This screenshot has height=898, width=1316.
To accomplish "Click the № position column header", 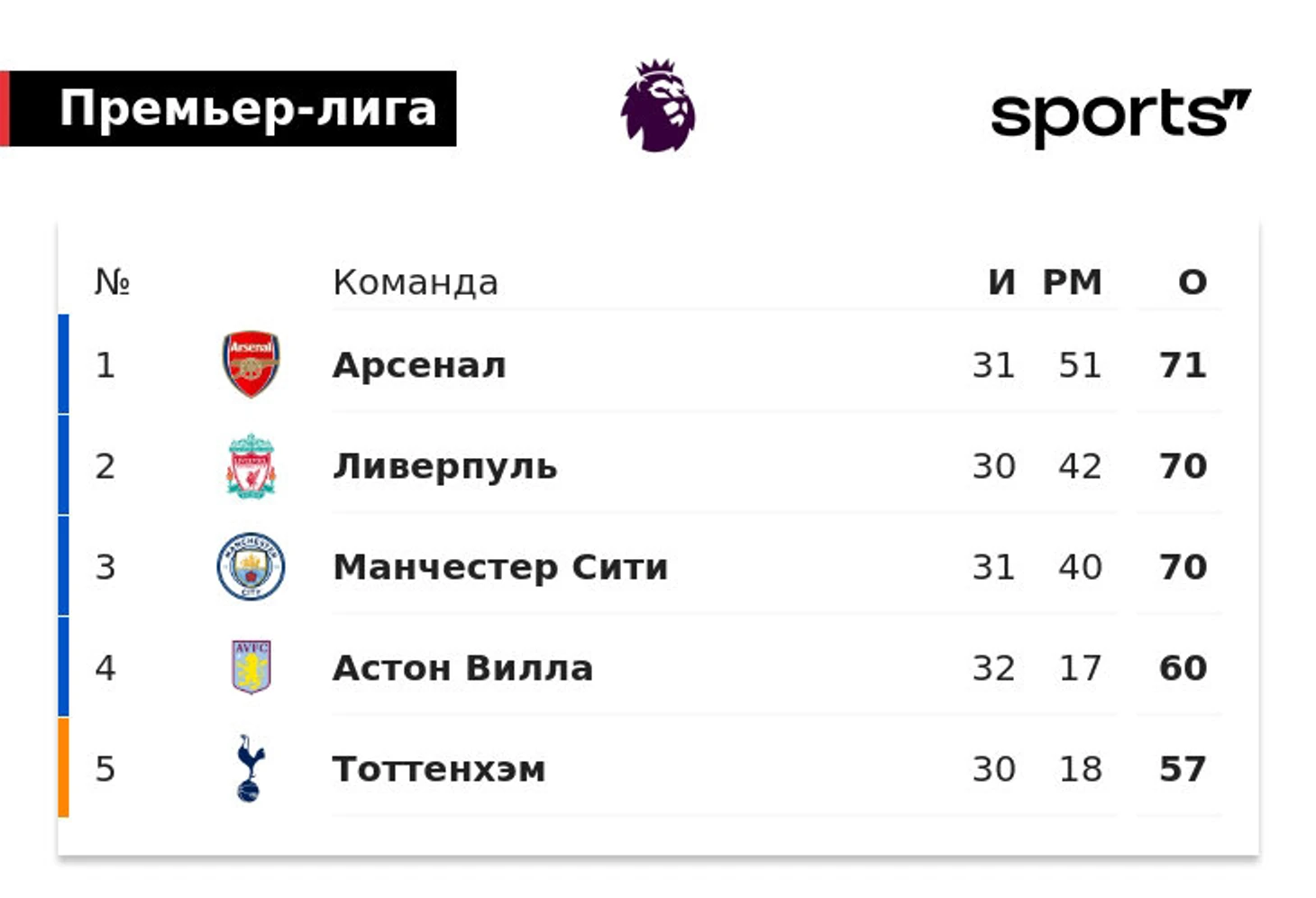I will click(112, 282).
